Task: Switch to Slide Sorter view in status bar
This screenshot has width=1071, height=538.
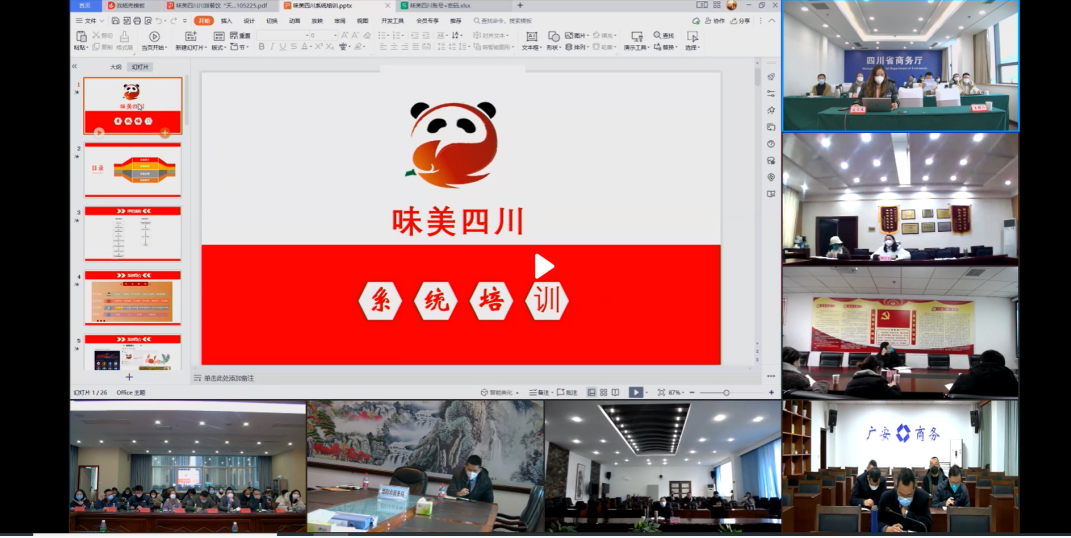Action: coord(603,393)
